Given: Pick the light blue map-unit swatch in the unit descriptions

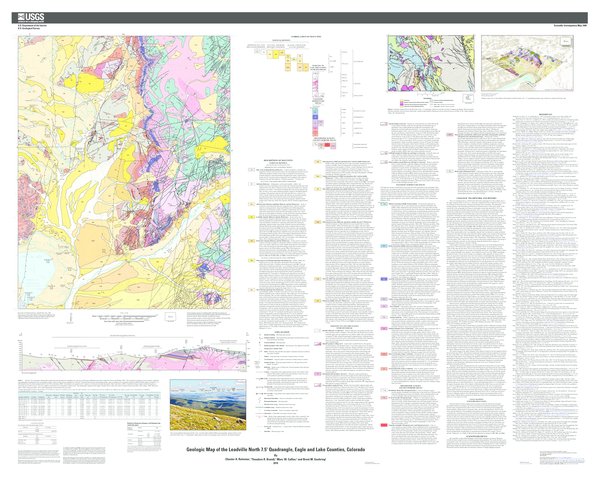Looking at the screenshot, I should tap(384, 246).
